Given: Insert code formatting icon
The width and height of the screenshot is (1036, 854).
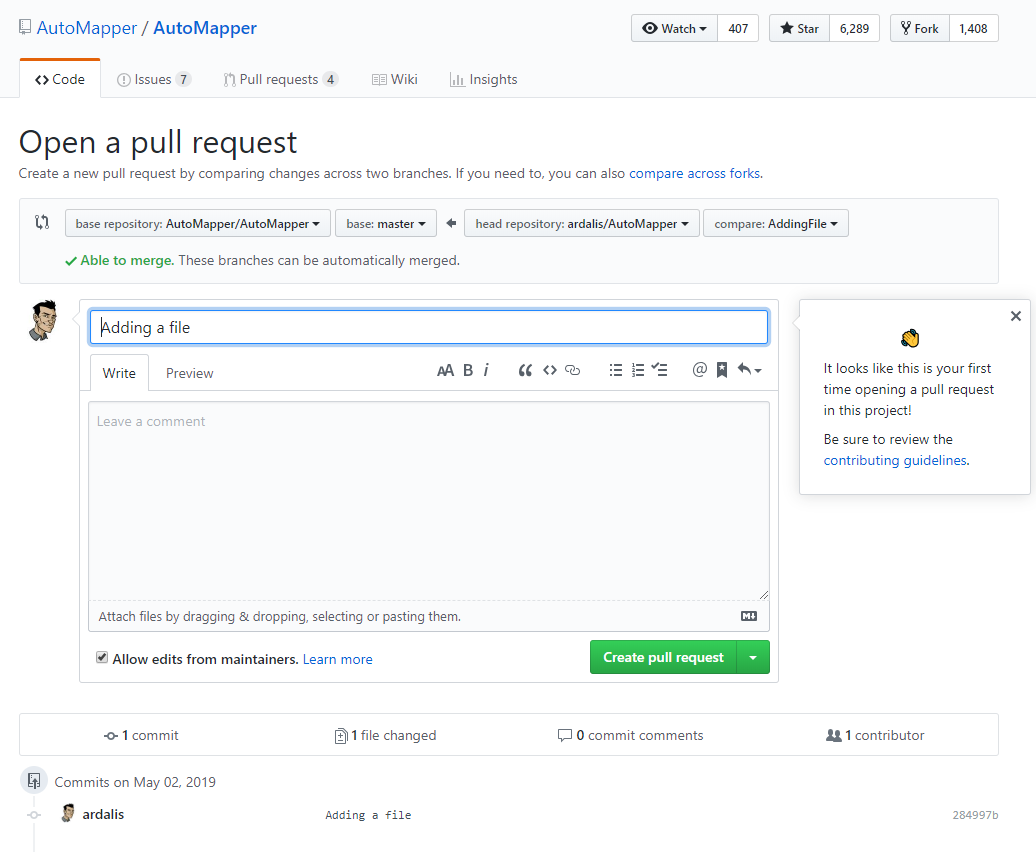Looking at the screenshot, I should [x=550, y=371].
